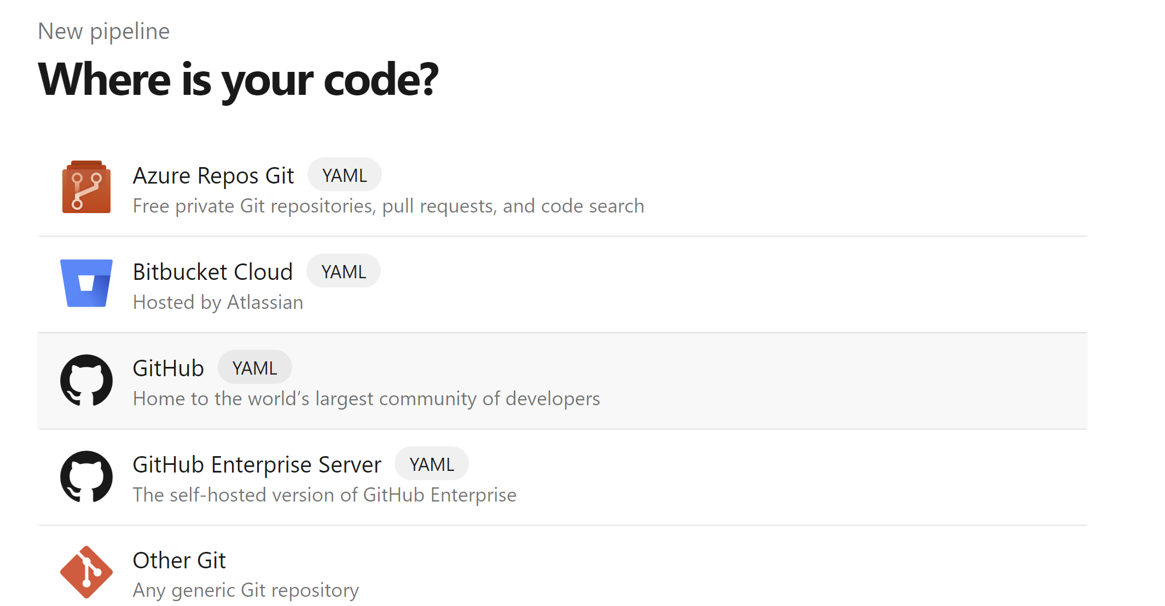Click 'Free private Git repositories' description
1165x606 pixels.
[388, 206]
